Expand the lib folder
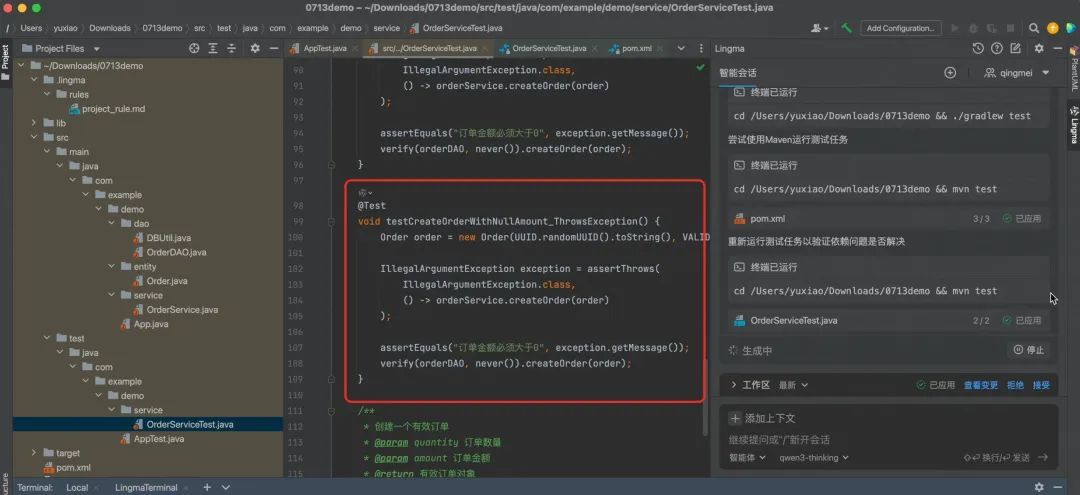This screenshot has height=495, width=1080. (x=33, y=123)
